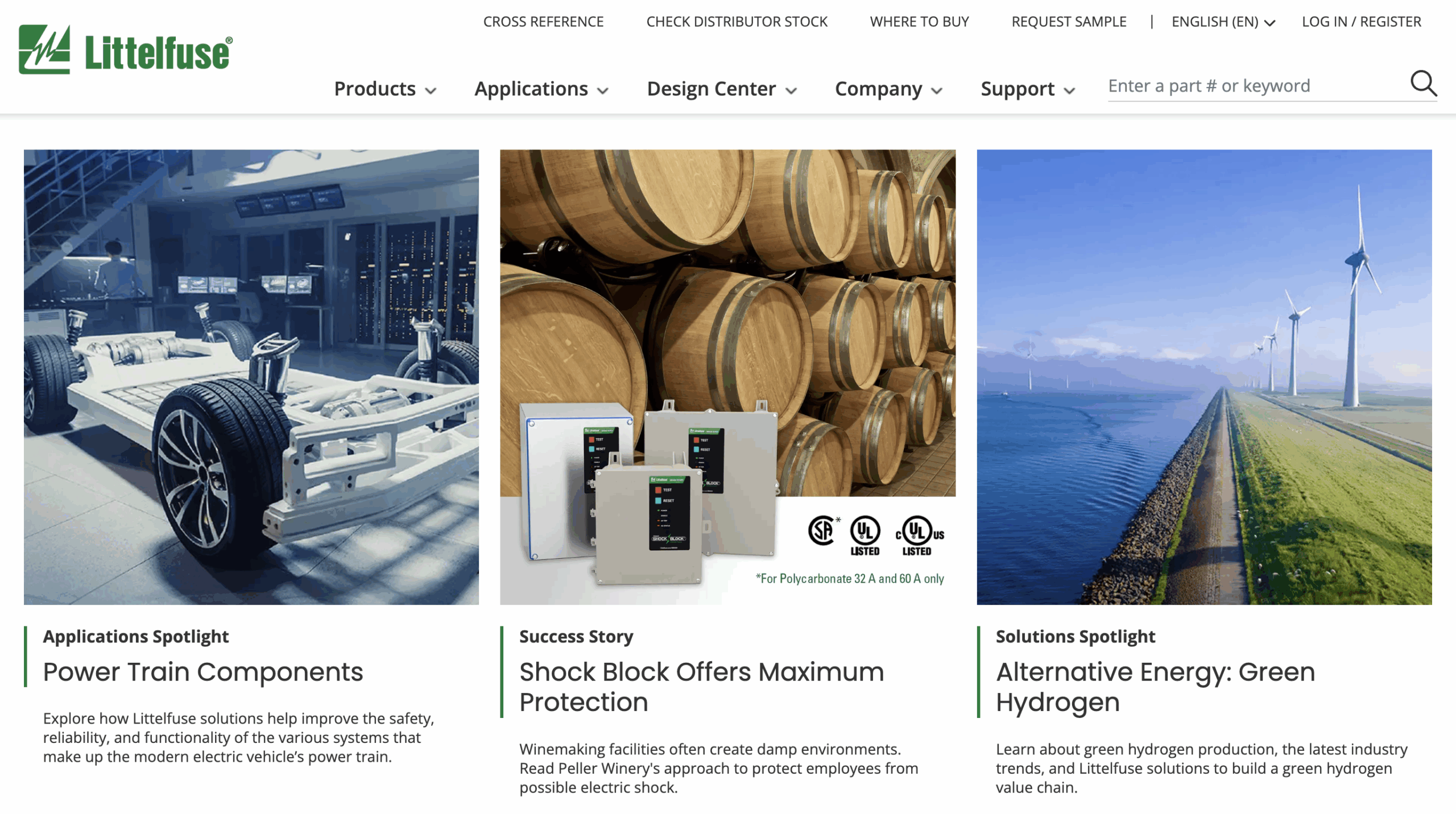1456x814 pixels.
Task: Open the wine barrels Shock Block image
Action: pyautogui.click(x=727, y=377)
